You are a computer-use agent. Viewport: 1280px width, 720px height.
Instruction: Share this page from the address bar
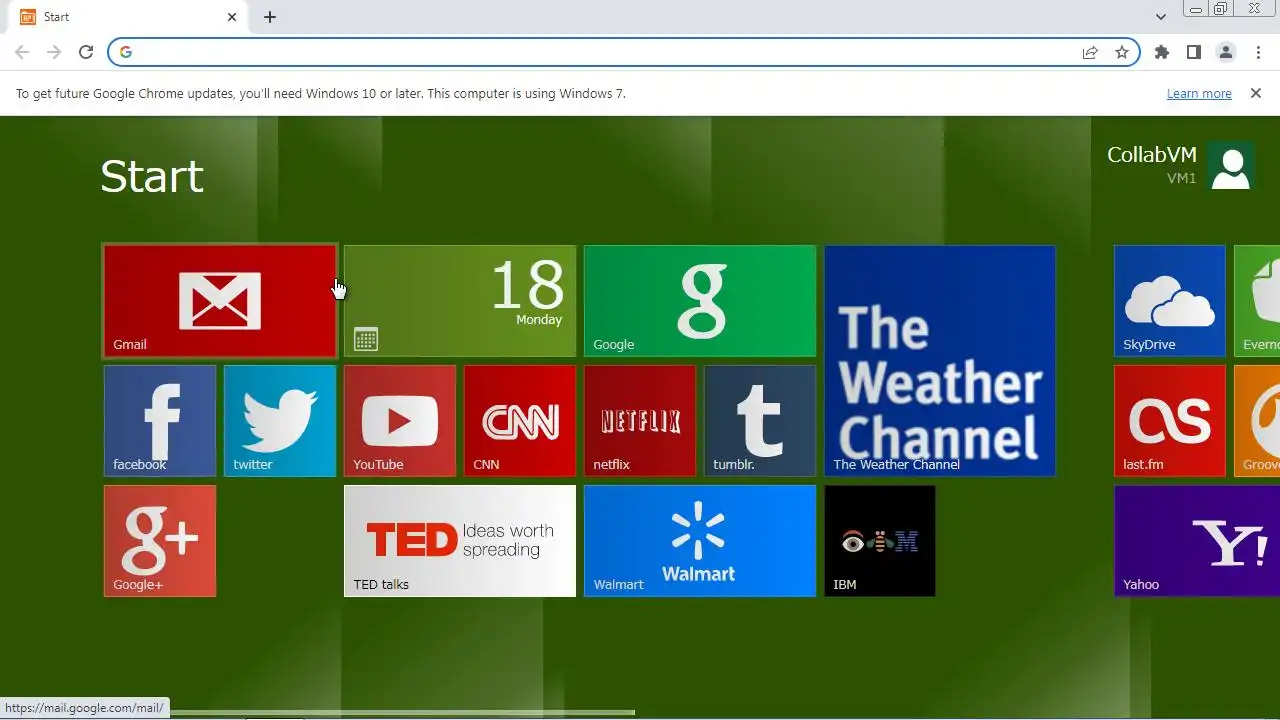(x=1090, y=52)
